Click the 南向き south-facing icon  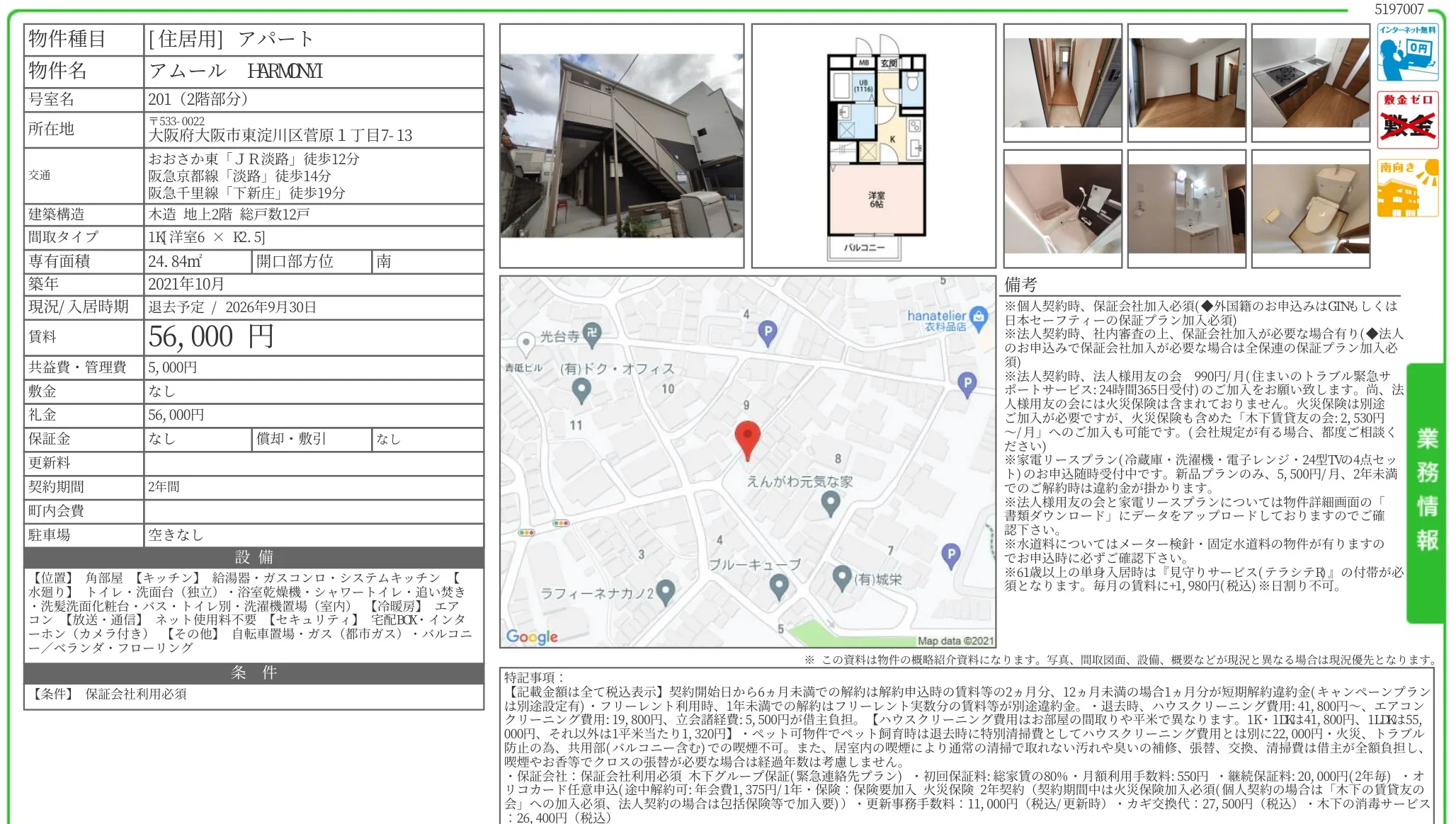click(x=1408, y=188)
